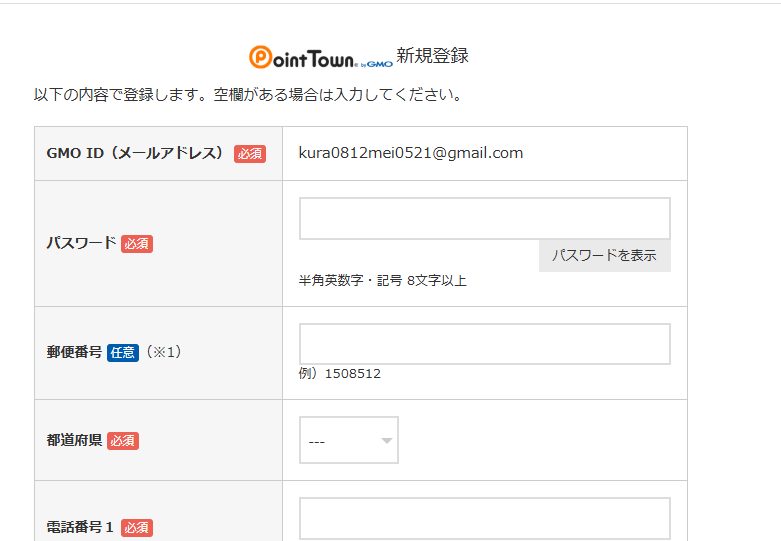The height and width of the screenshot is (541, 781).
Task: Click the パスワード label
Action: [81, 243]
